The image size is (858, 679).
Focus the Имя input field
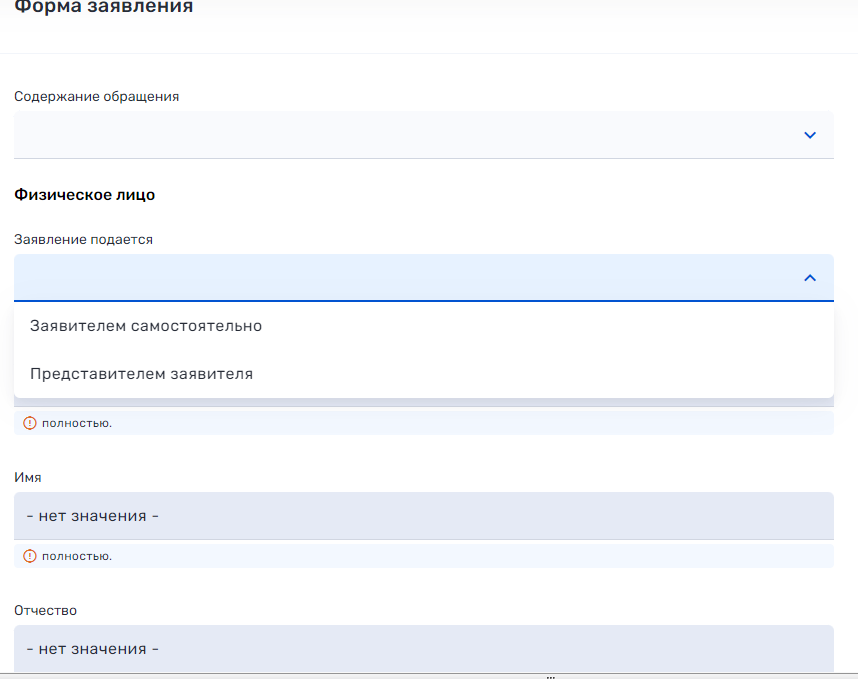[x=423, y=516]
